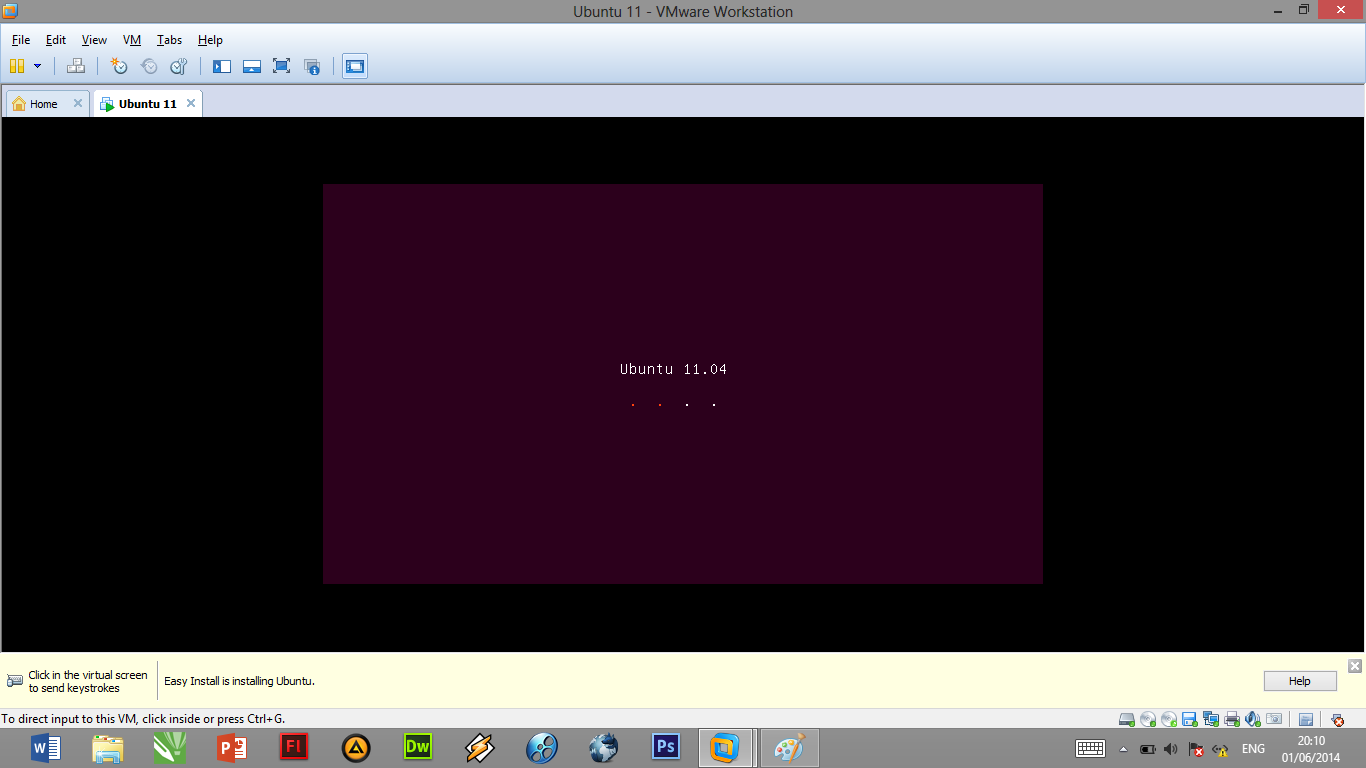The height and width of the screenshot is (768, 1366).
Task: Open the power options dropdown arrow
Action: click(38, 66)
